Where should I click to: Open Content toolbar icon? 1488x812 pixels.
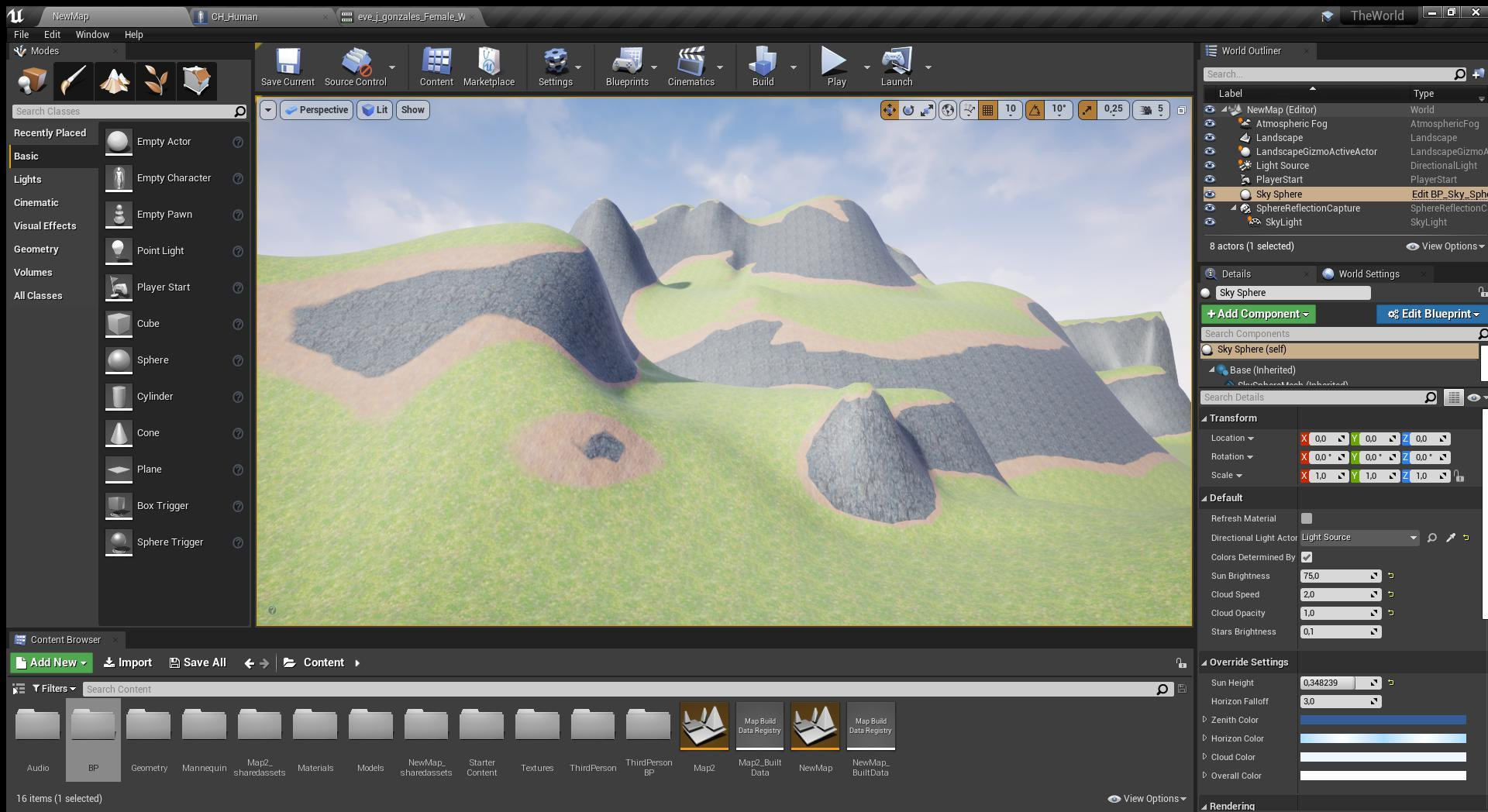[x=436, y=67]
